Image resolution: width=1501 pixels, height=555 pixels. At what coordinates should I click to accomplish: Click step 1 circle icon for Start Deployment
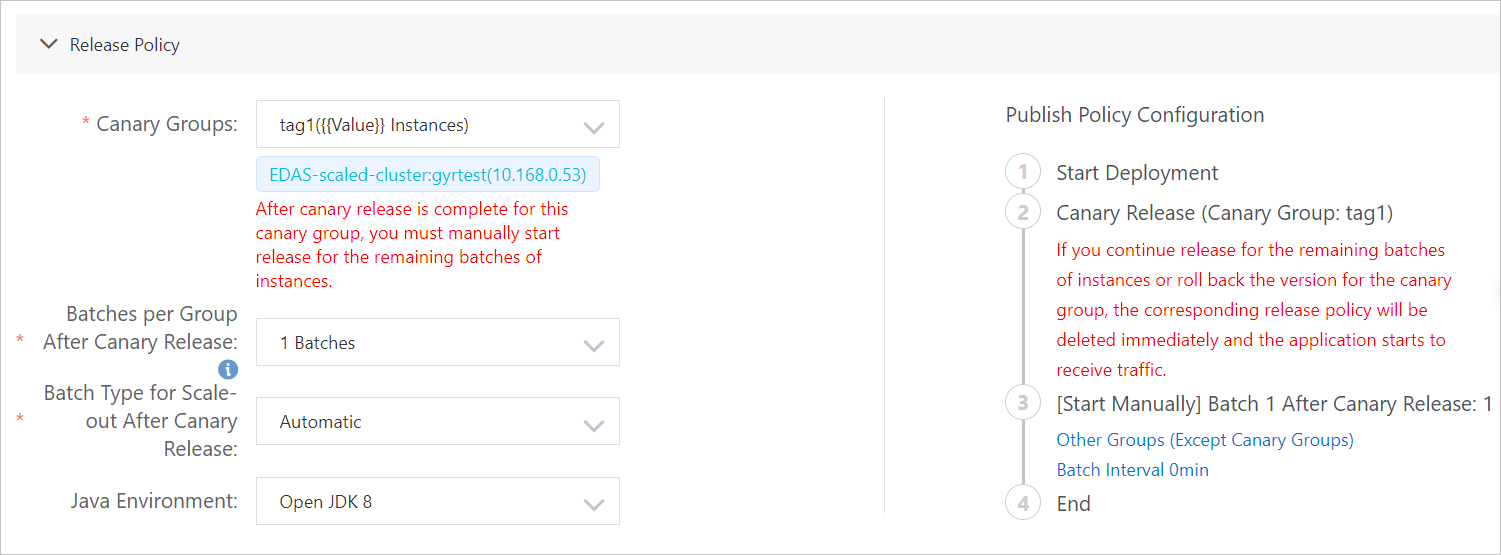click(1022, 173)
